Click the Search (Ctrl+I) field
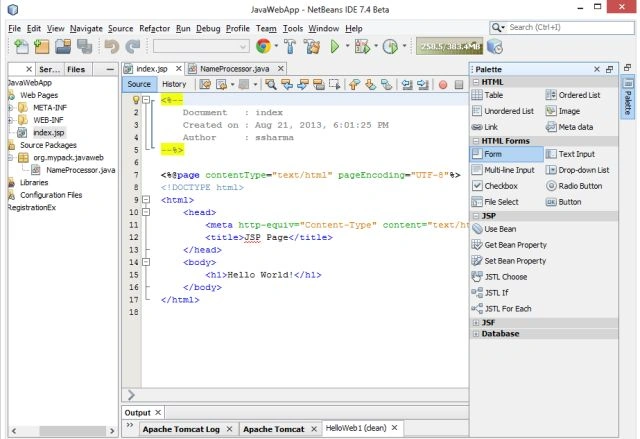This screenshot has width=640, height=439. tap(562, 27)
